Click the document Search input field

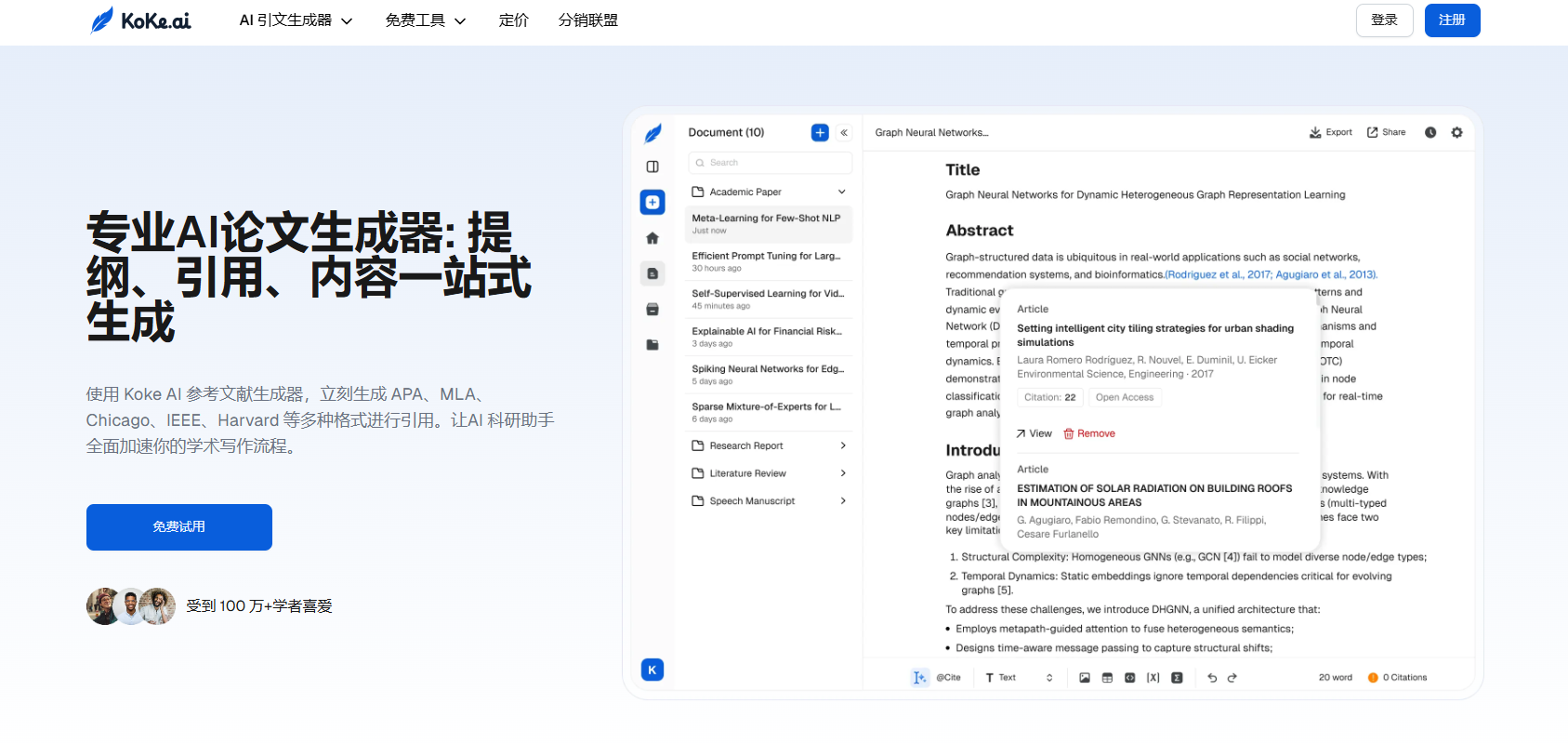(771, 163)
